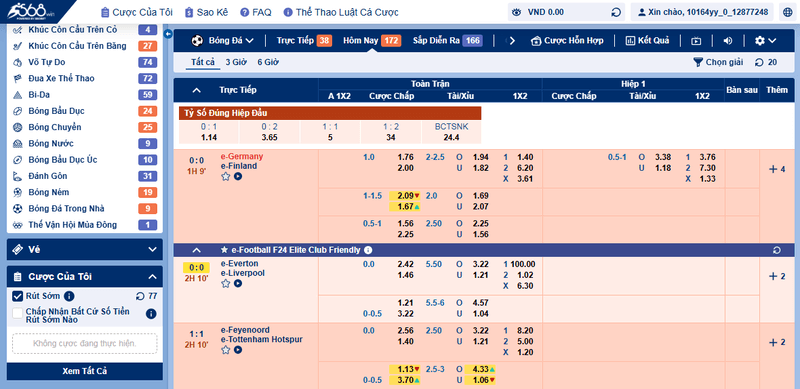Open info icon for Elite Club Friendly
Screen dimensions: 800x389
(368, 250)
